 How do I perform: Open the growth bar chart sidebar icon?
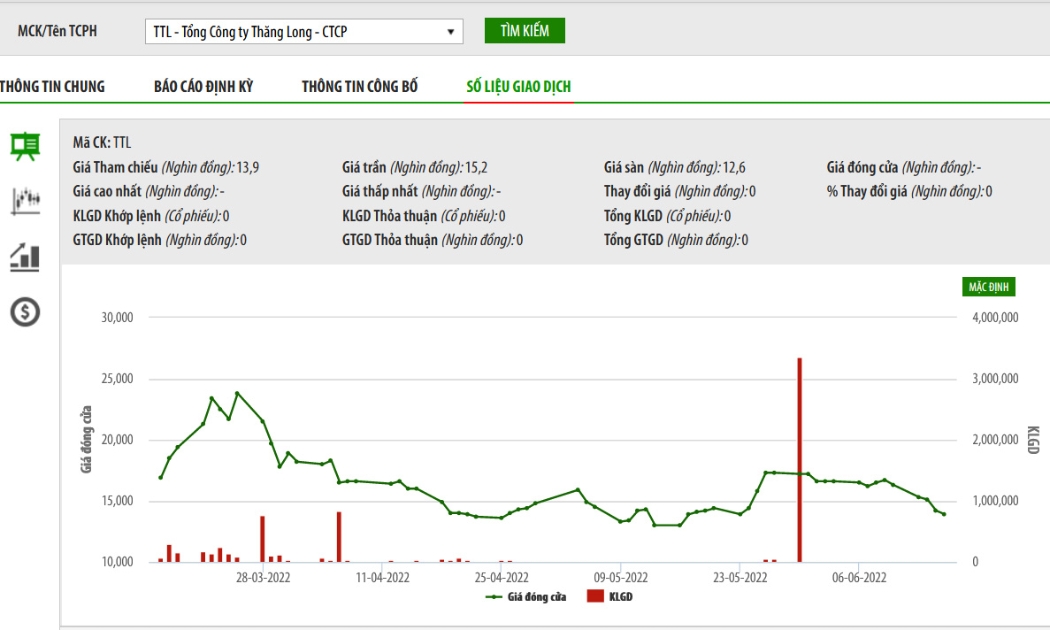25,257
